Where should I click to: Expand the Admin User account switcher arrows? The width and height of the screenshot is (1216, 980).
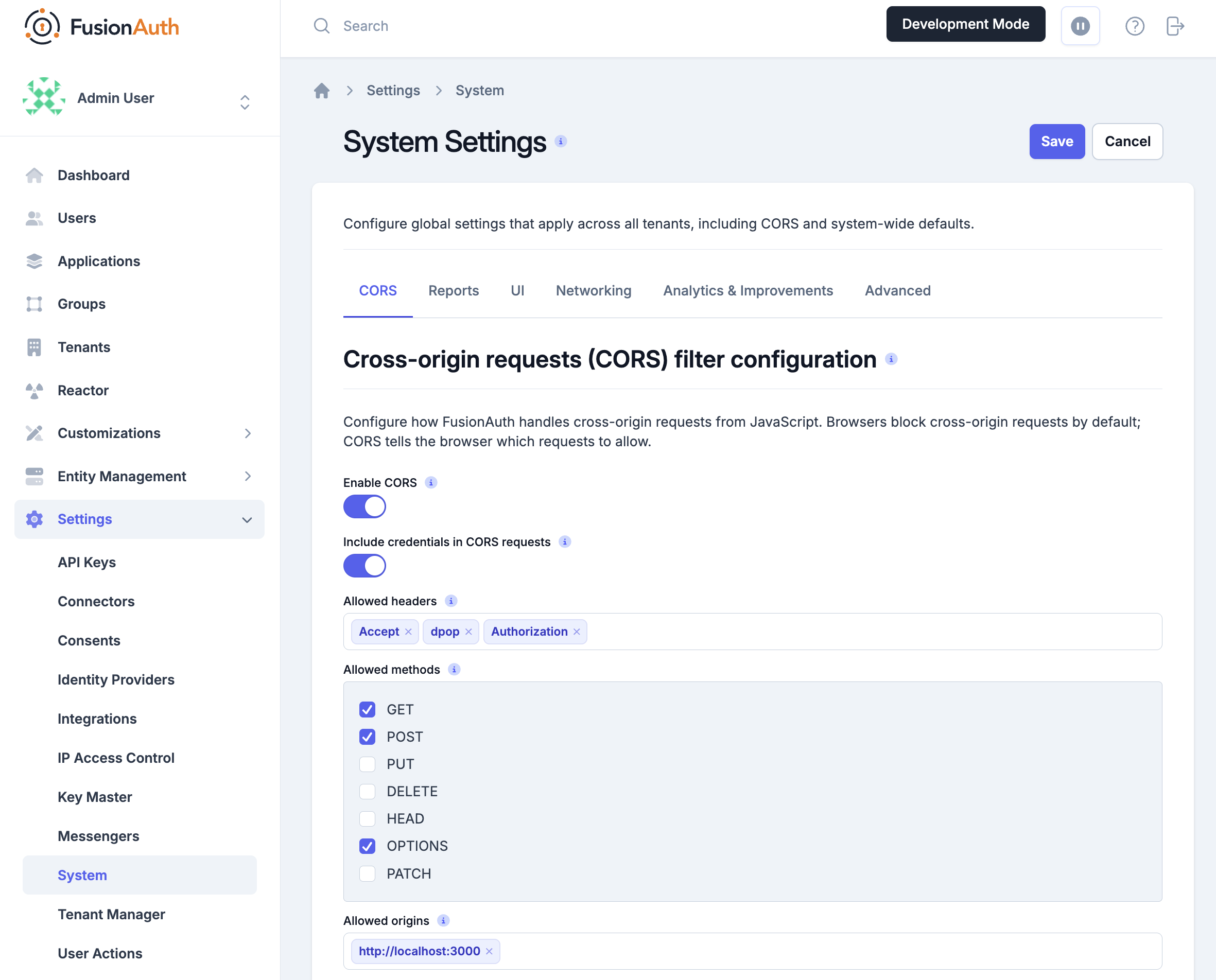pos(245,102)
